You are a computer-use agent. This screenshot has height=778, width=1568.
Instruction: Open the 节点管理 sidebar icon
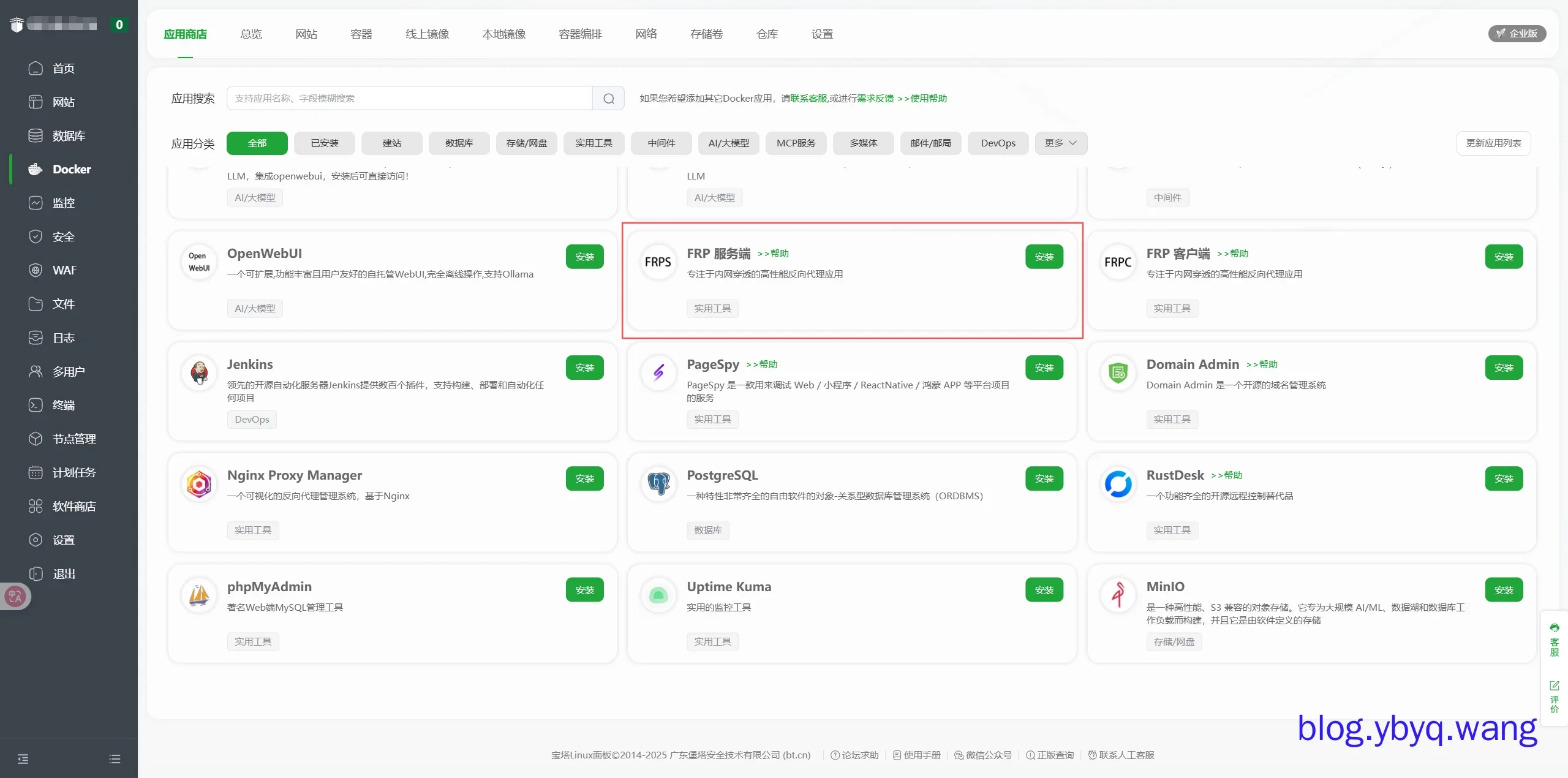pyautogui.click(x=36, y=439)
